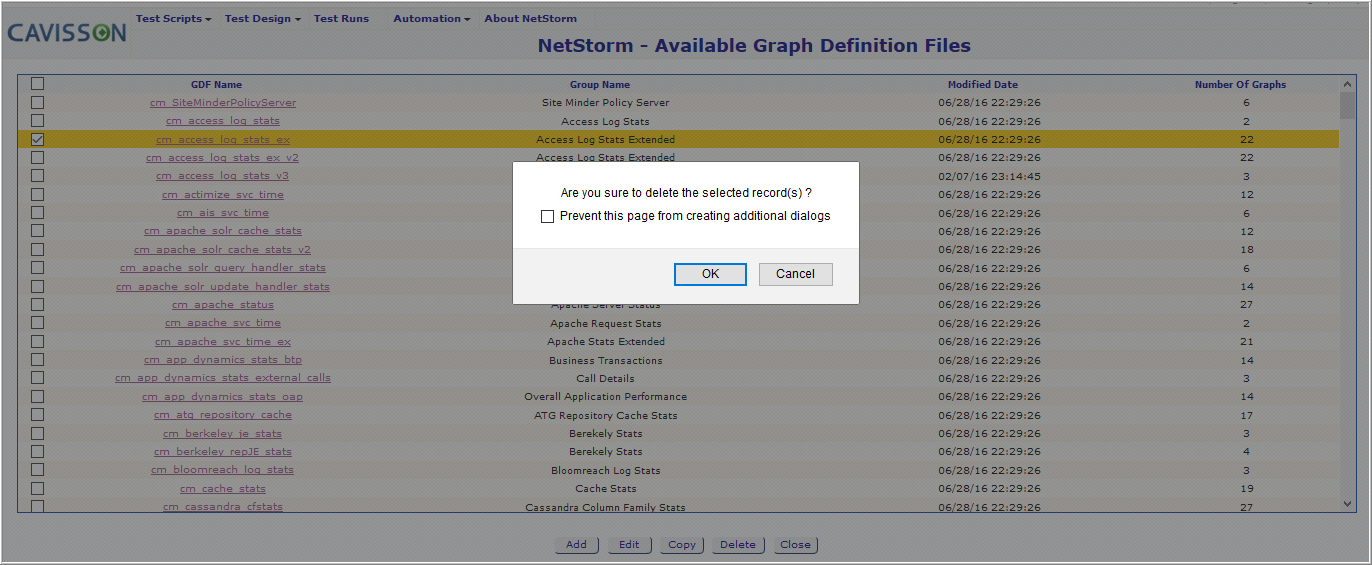The image size is (1372, 565).
Task: Click the table's vertical scrollbar thumb
Action: (1347, 106)
